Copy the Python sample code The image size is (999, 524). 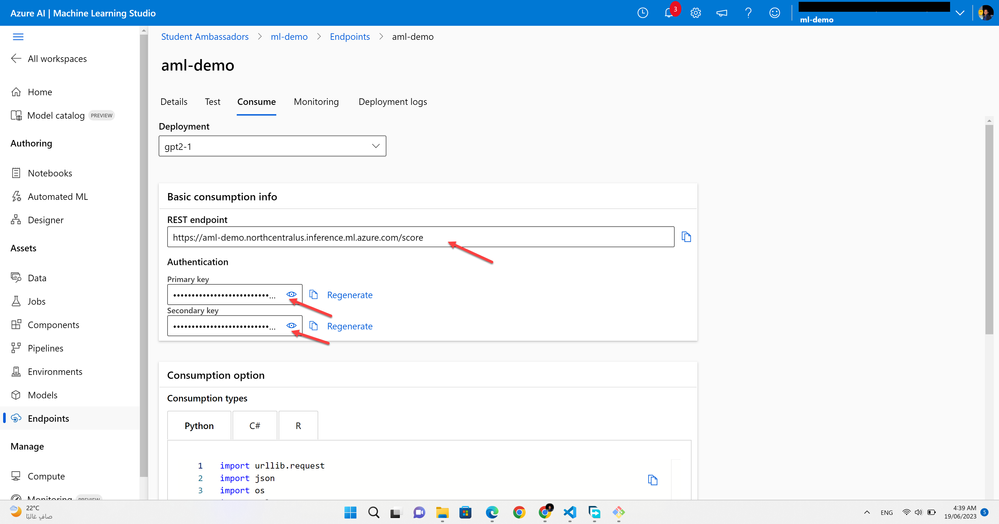coord(652,480)
